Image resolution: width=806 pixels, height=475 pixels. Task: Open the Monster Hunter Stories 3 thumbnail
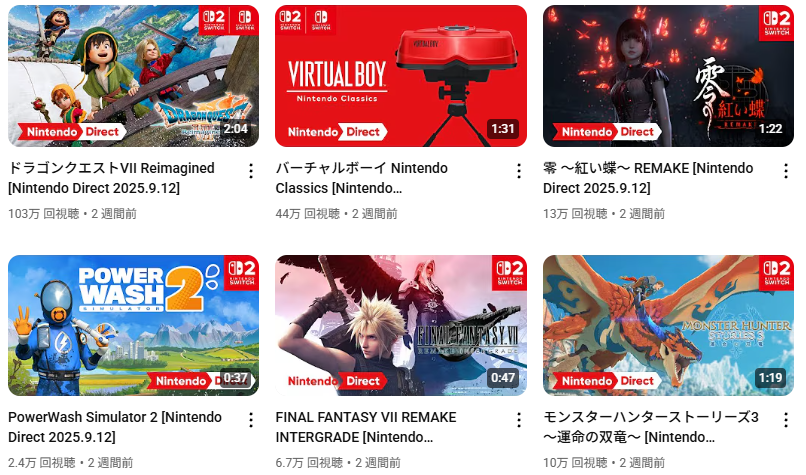click(x=668, y=325)
